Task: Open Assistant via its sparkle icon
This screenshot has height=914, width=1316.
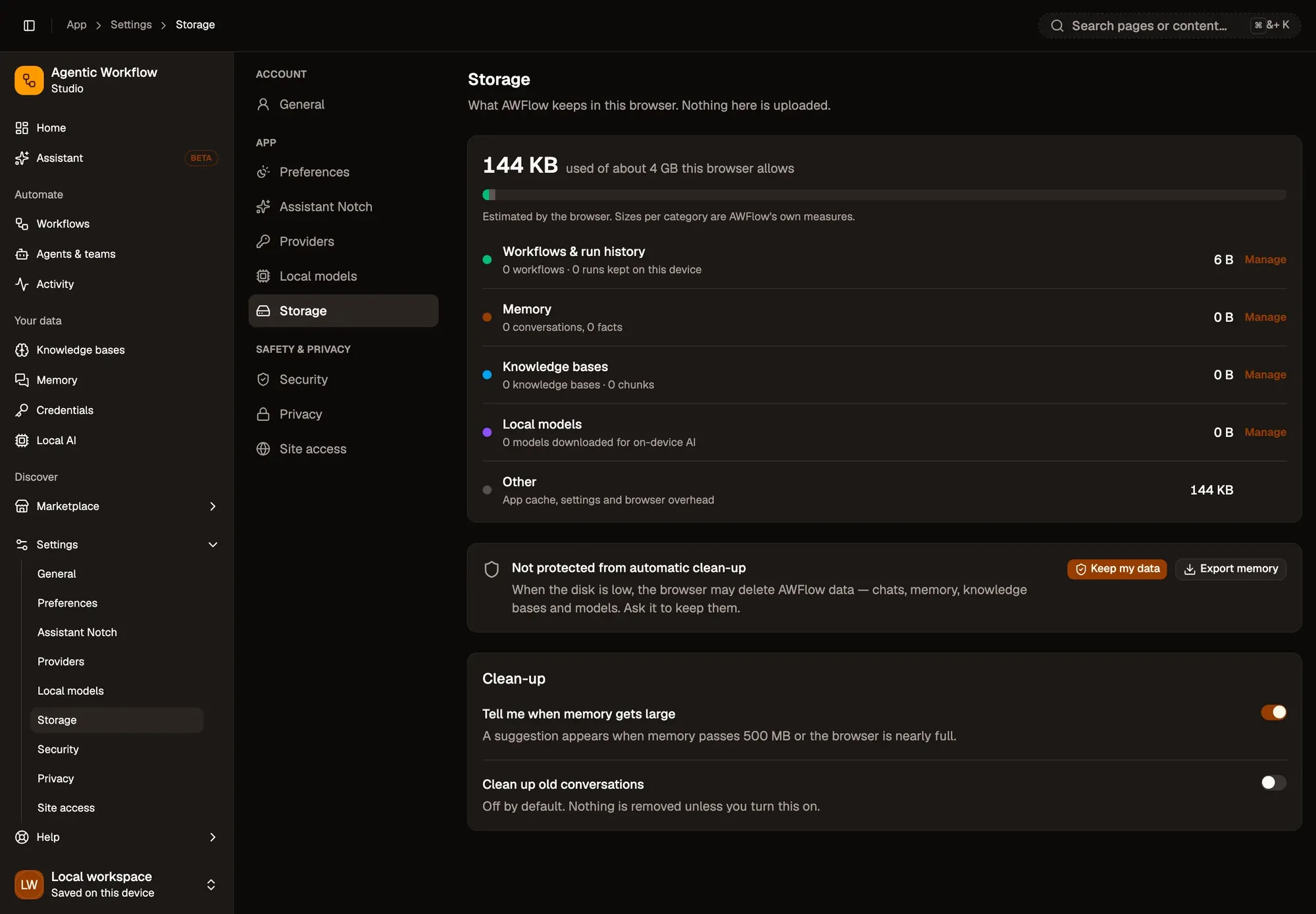Action: [x=22, y=158]
